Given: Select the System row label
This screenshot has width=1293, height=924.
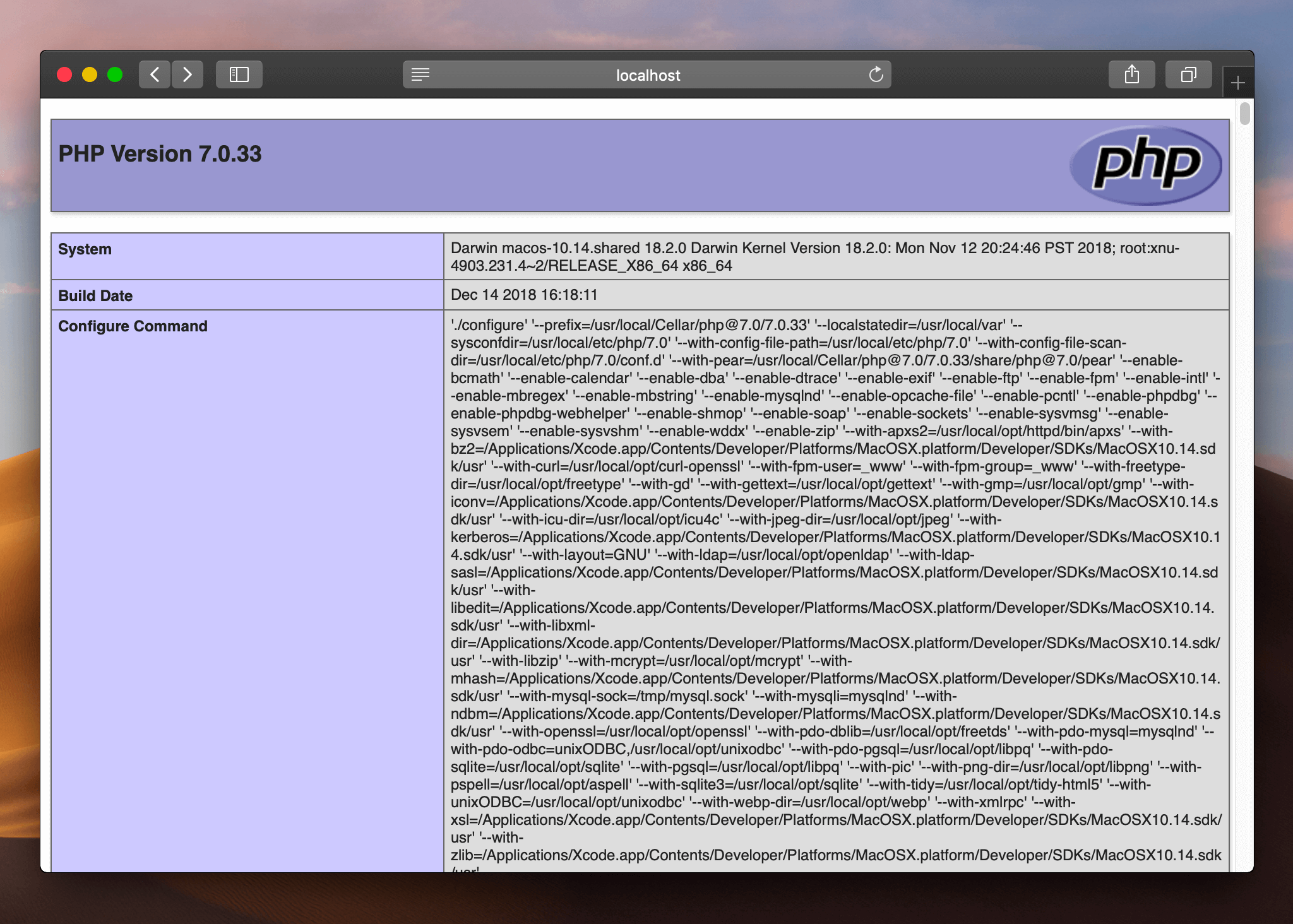Looking at the screenshot, I should click(x=85, y=249).
